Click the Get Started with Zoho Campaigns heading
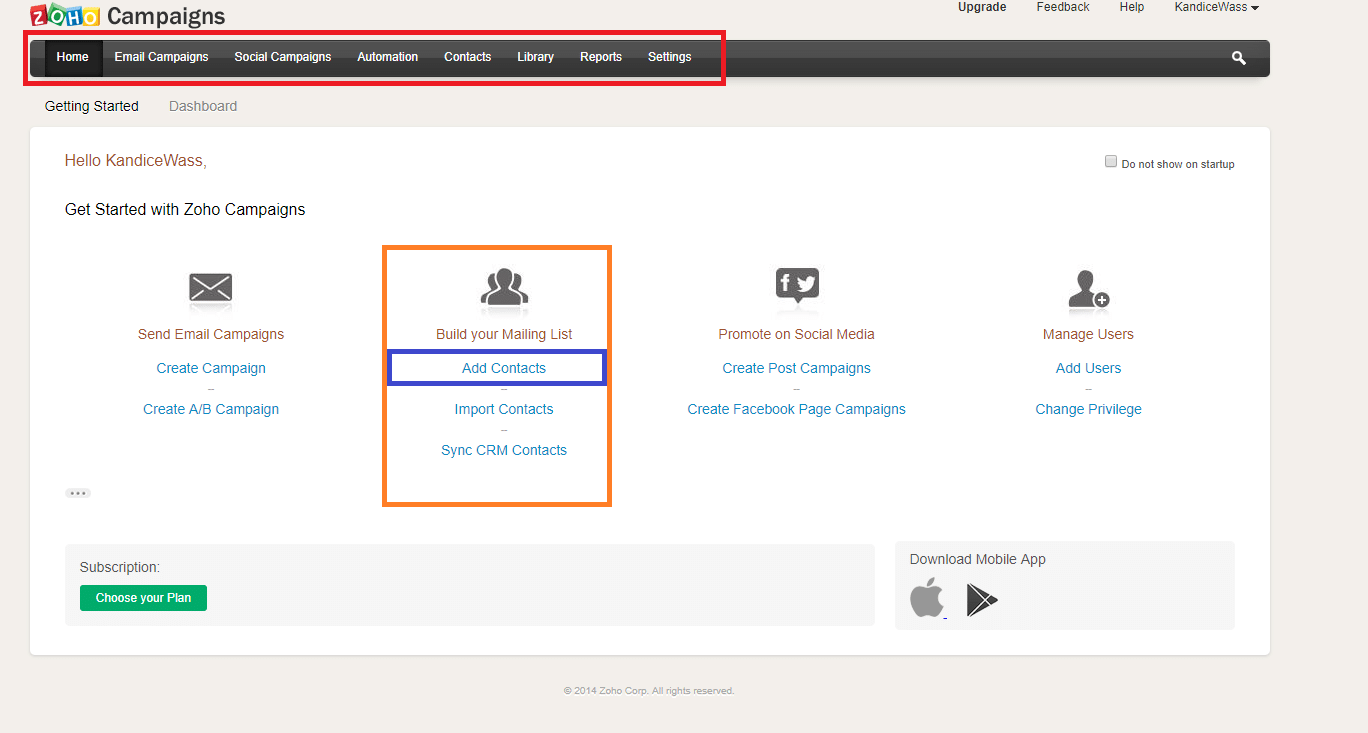 [185, 210]
